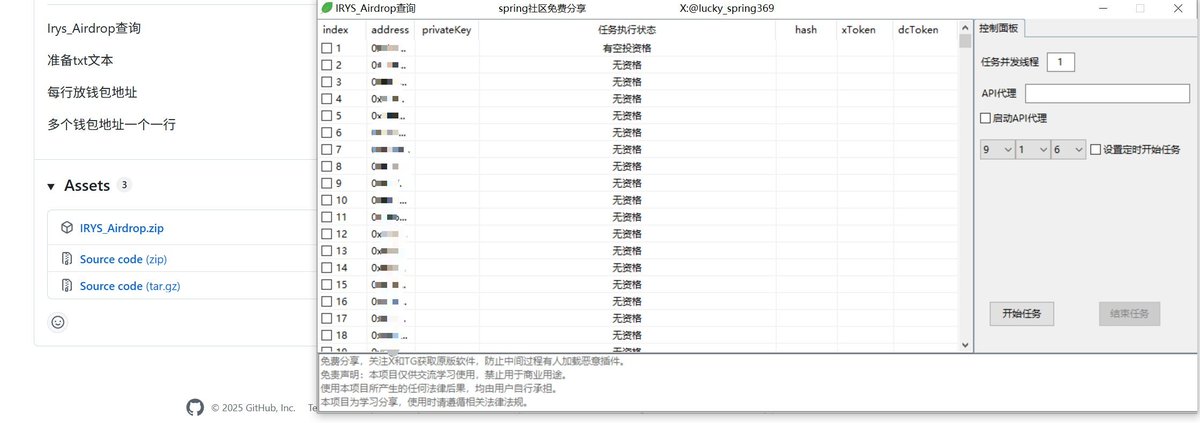The image size is (1200, 423).
Task: Click the 结束任务 button
Action: (1130, 313)
